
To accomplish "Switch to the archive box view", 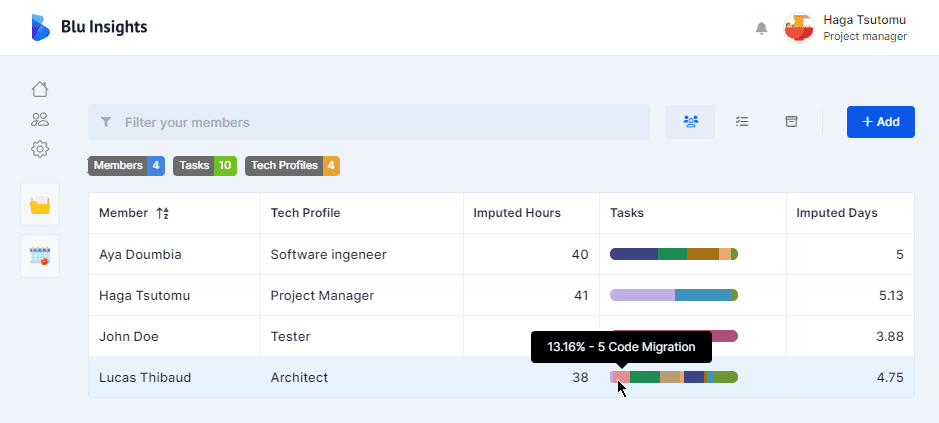I will [x=792, y=122].
